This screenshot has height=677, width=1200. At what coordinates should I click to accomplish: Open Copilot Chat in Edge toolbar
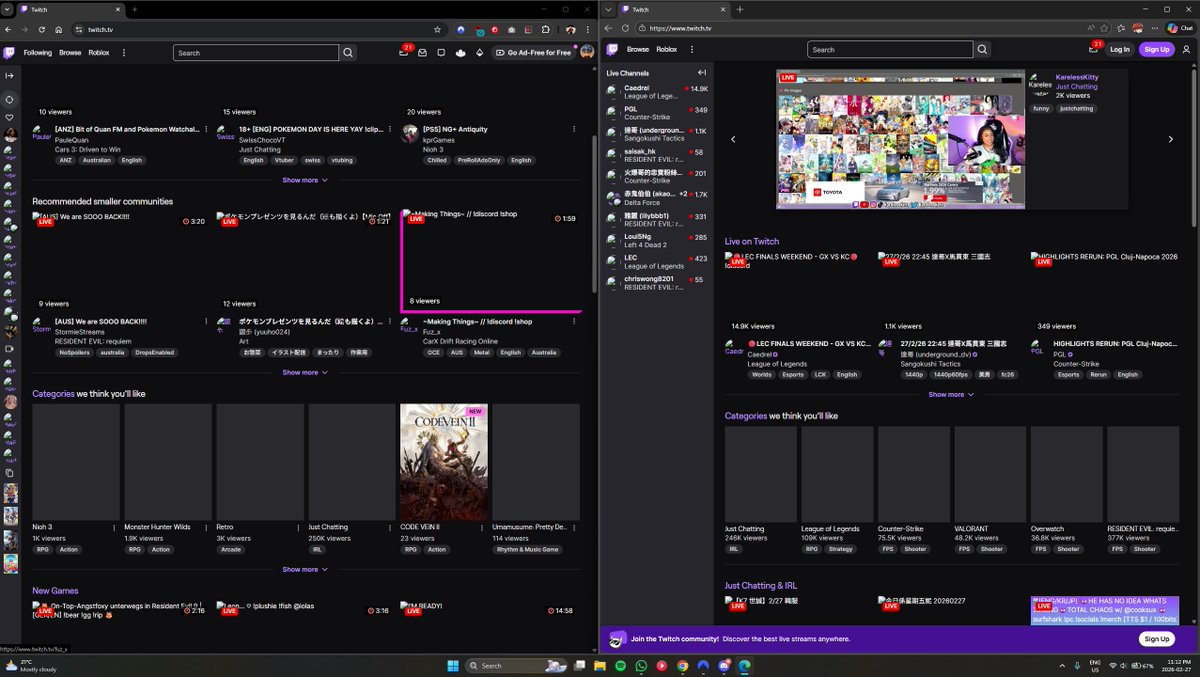[x=1180, y=28]
